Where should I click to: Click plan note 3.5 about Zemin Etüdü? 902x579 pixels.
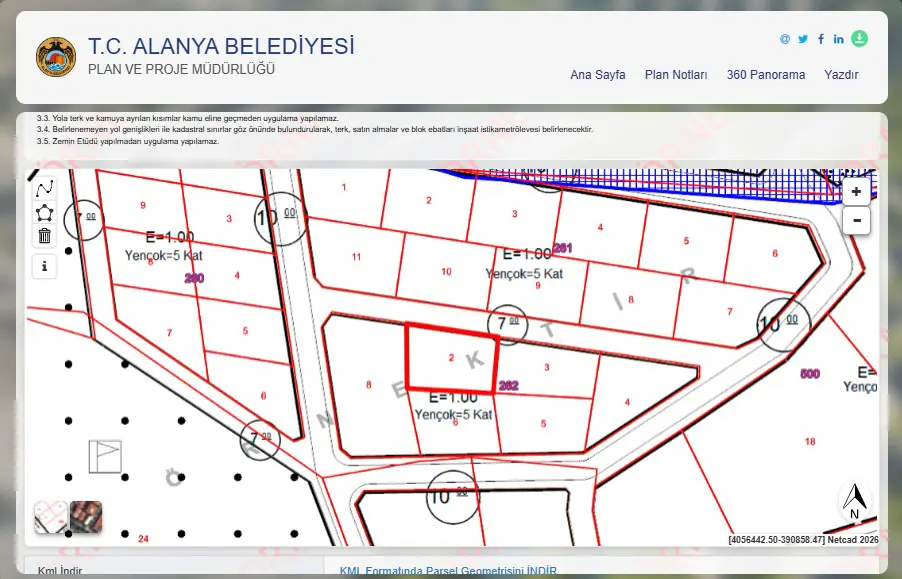click(x=128, y=141)
